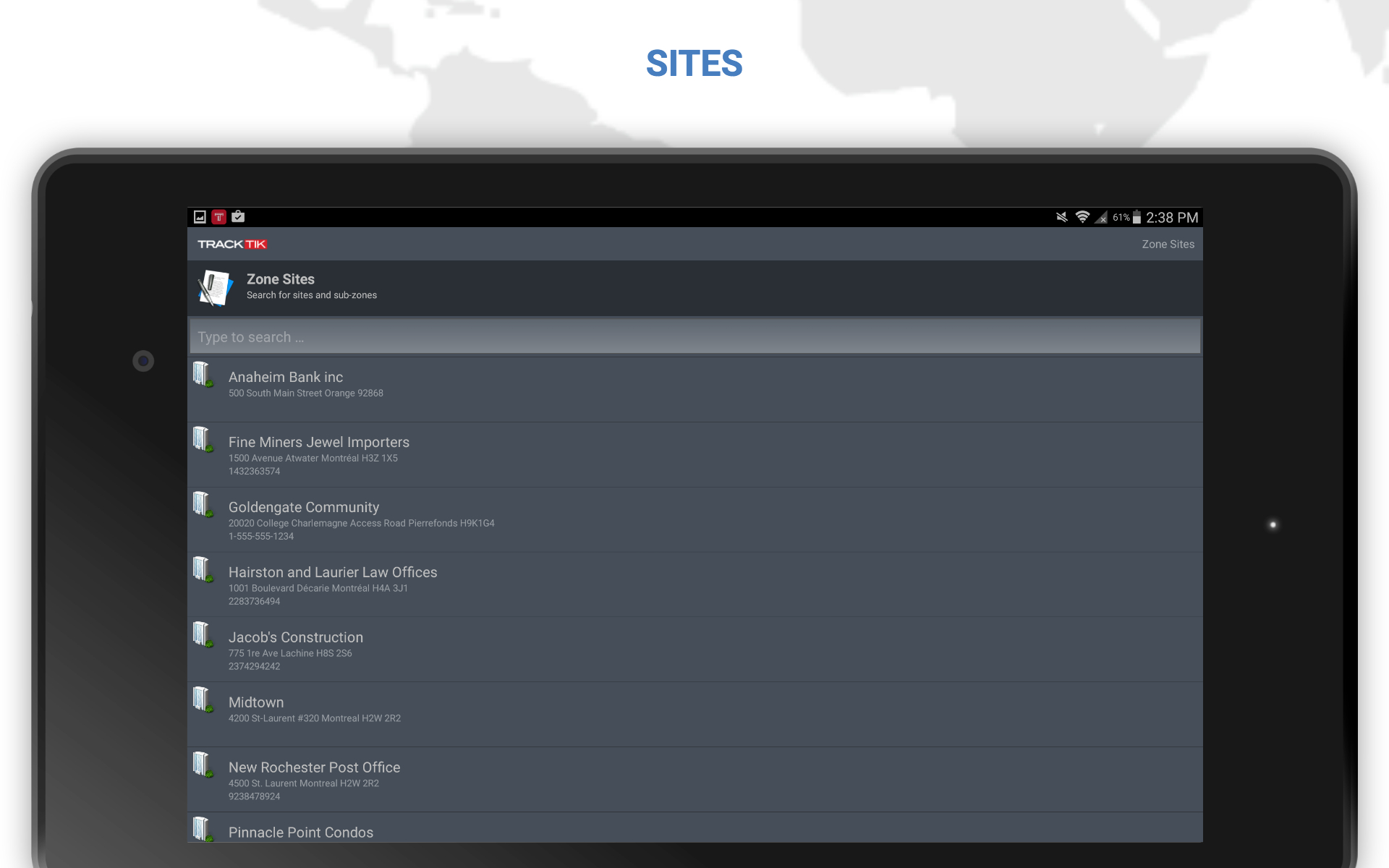Click the muted sound icon in status bar
The height and width of the screenshot is (868, 1389).
point(1061,217)
